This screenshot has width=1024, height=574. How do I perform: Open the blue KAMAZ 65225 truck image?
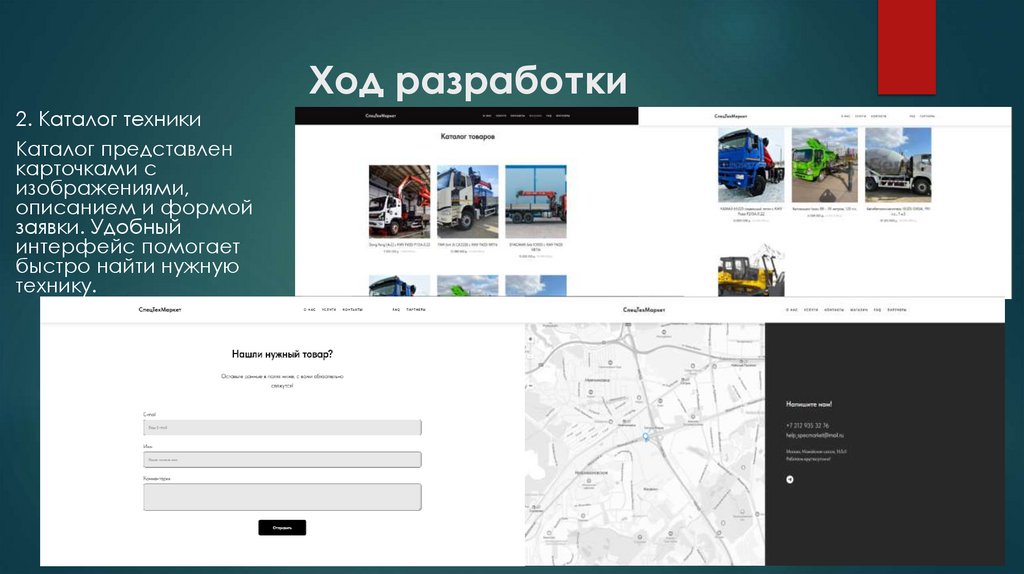751,165
